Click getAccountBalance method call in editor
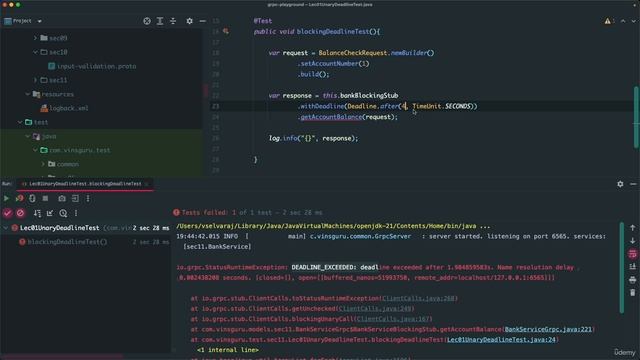Viewport: 640px width, 360px height. point(331,117)
